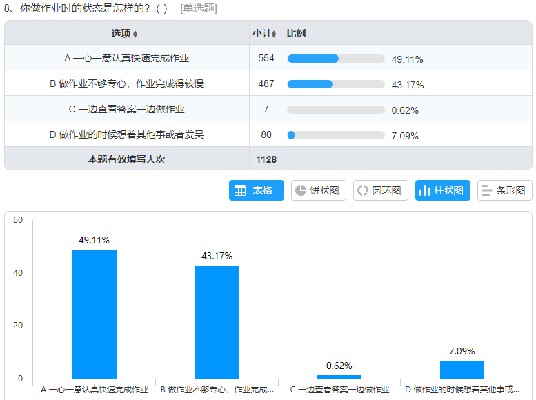
Task: Click the pie icon in 饼状图 button
Action: pos(300,190)
